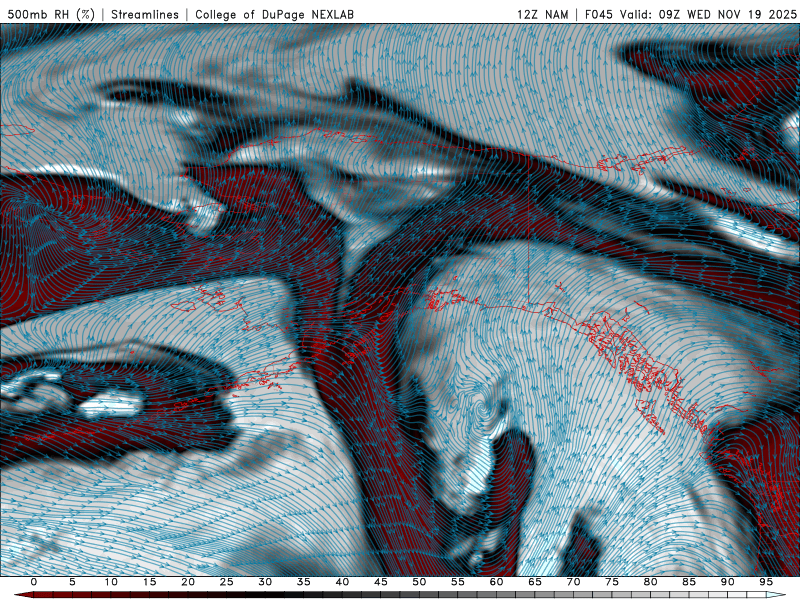
Task: Click the '90' value on color scale
Action: 728,582
